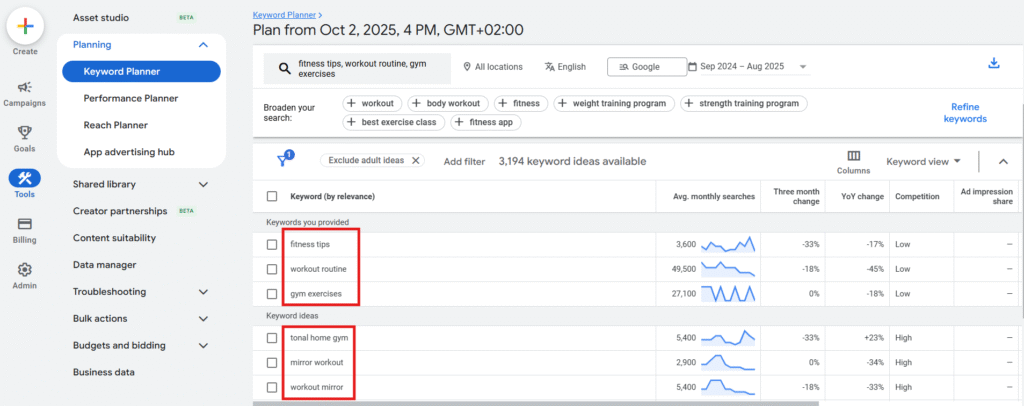Viewport: 1024px width, 406px height.
Task: Open Content suitability menu item
Action: pyautogui.click(x=114, y=238)
